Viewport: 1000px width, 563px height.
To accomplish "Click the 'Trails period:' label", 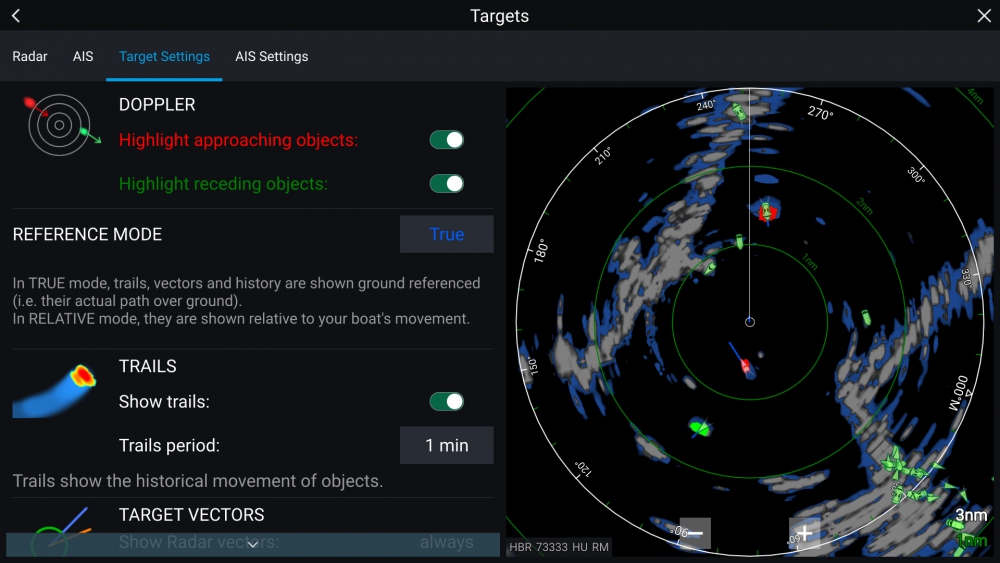I will [169, 445].
